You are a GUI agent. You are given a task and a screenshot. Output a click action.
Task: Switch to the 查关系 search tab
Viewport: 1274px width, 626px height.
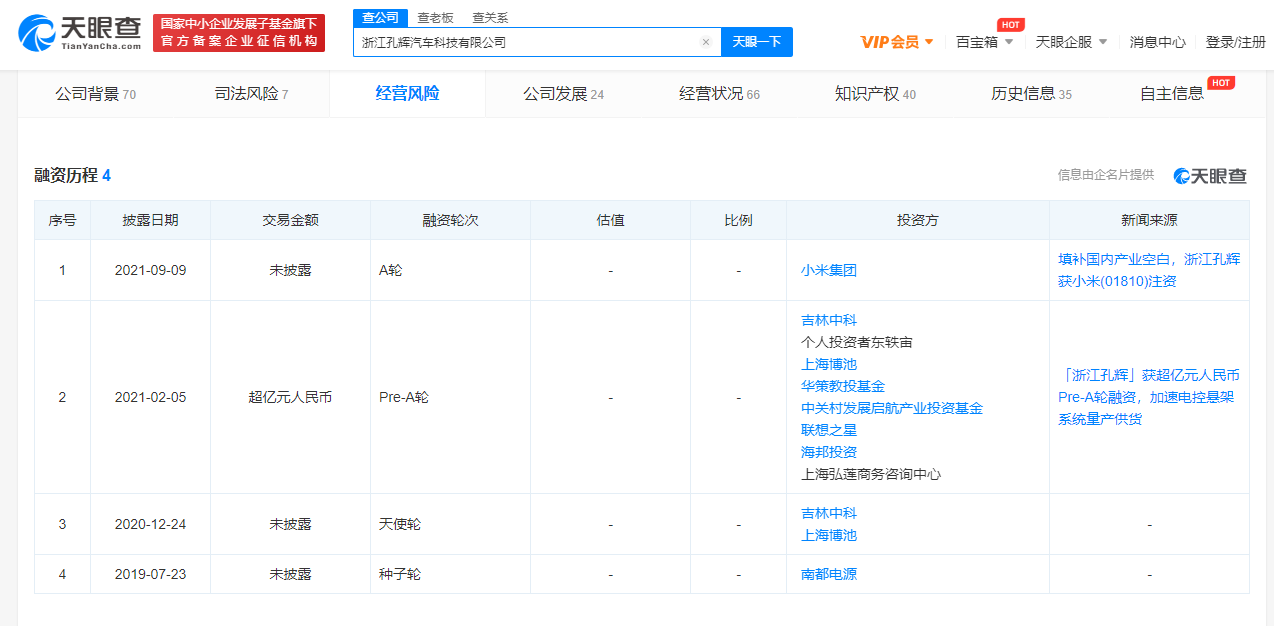(490, 18)
